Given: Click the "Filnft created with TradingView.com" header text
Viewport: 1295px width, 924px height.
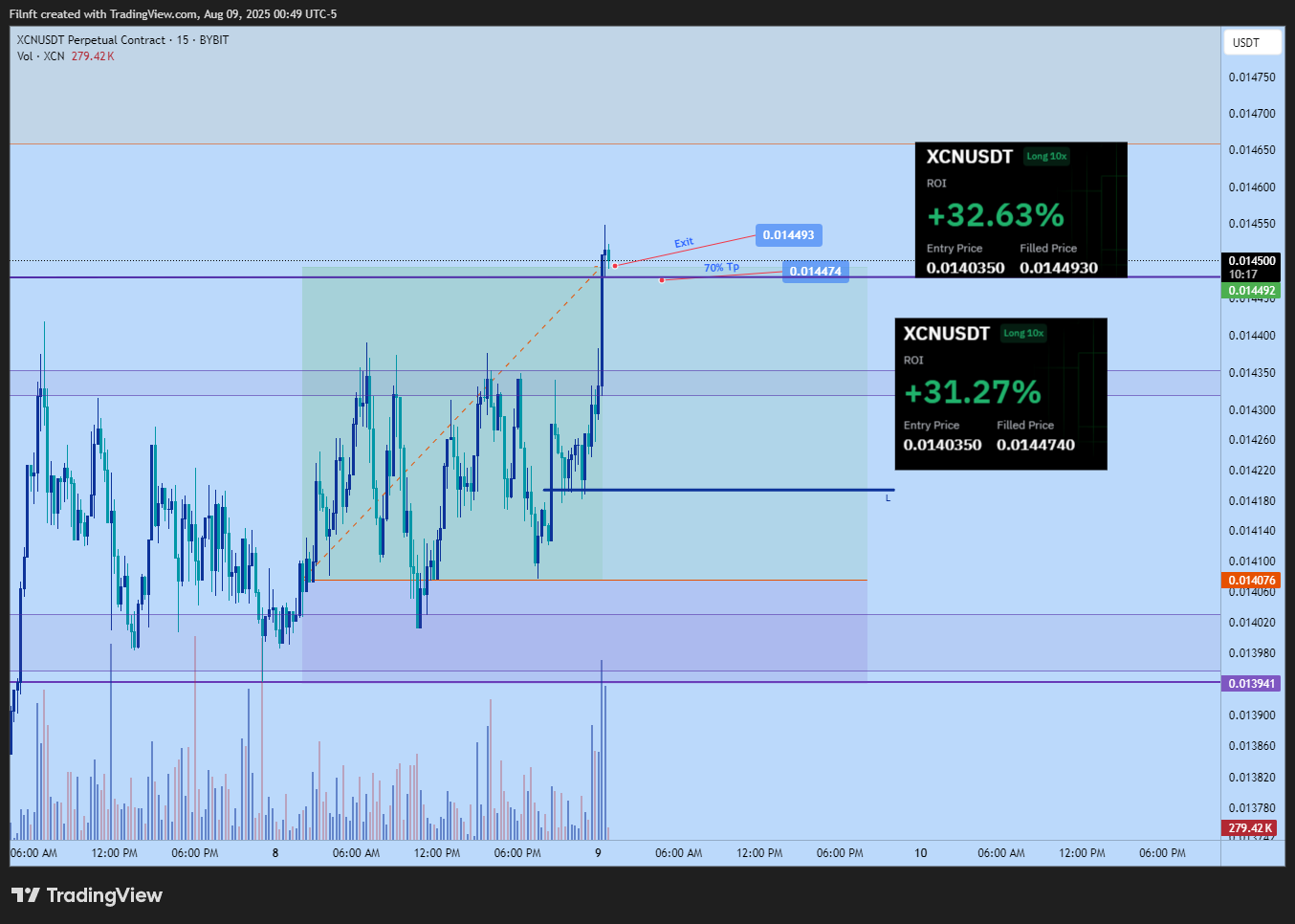Looking at the screenshot, I should coord(103,14).
